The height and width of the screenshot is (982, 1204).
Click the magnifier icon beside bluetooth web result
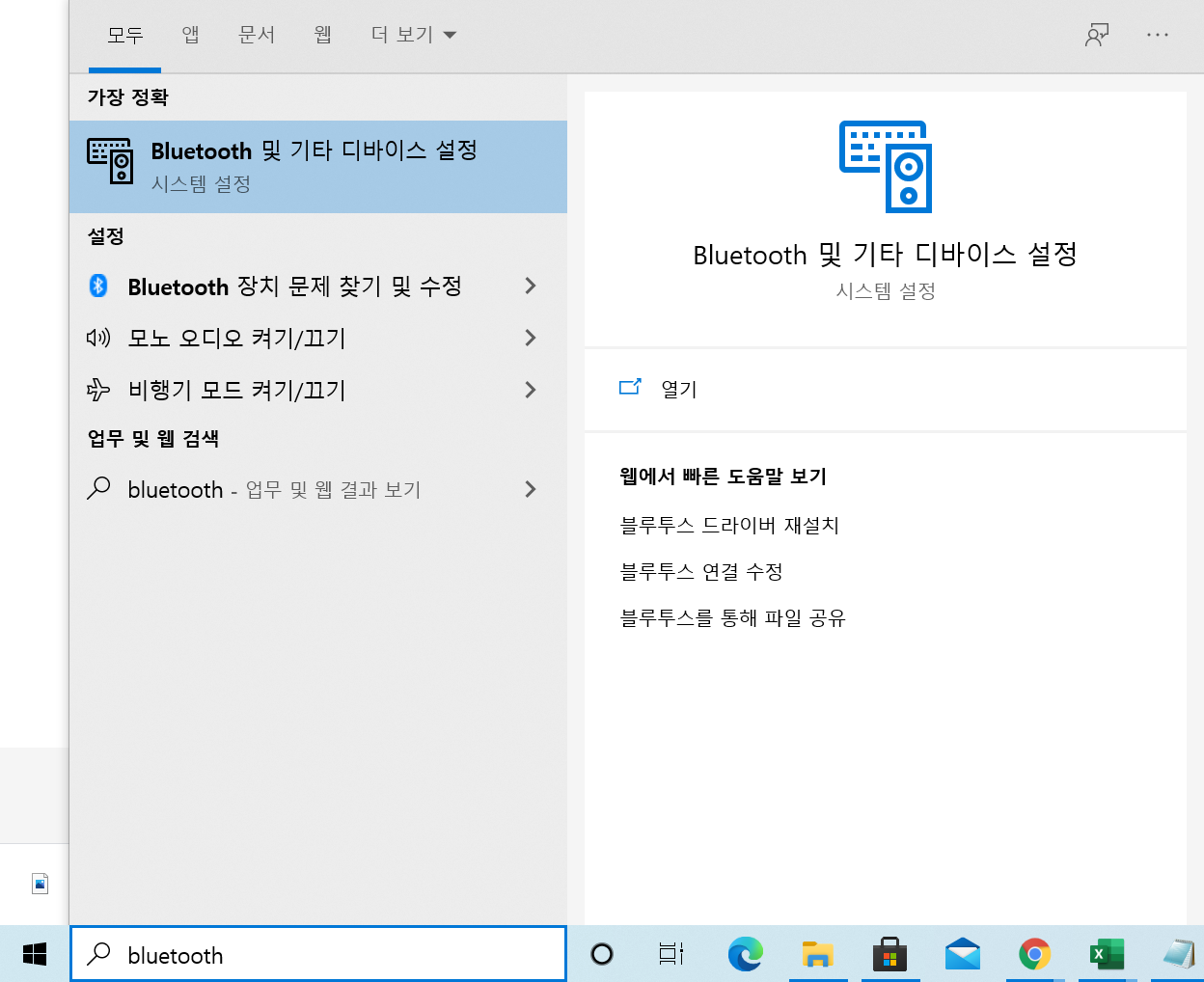point(98,488)
